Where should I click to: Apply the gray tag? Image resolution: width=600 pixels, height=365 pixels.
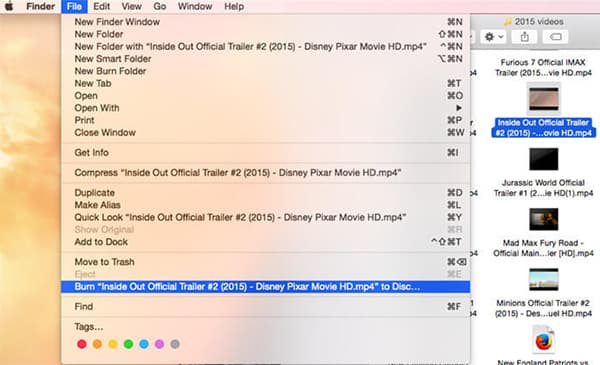175,344
